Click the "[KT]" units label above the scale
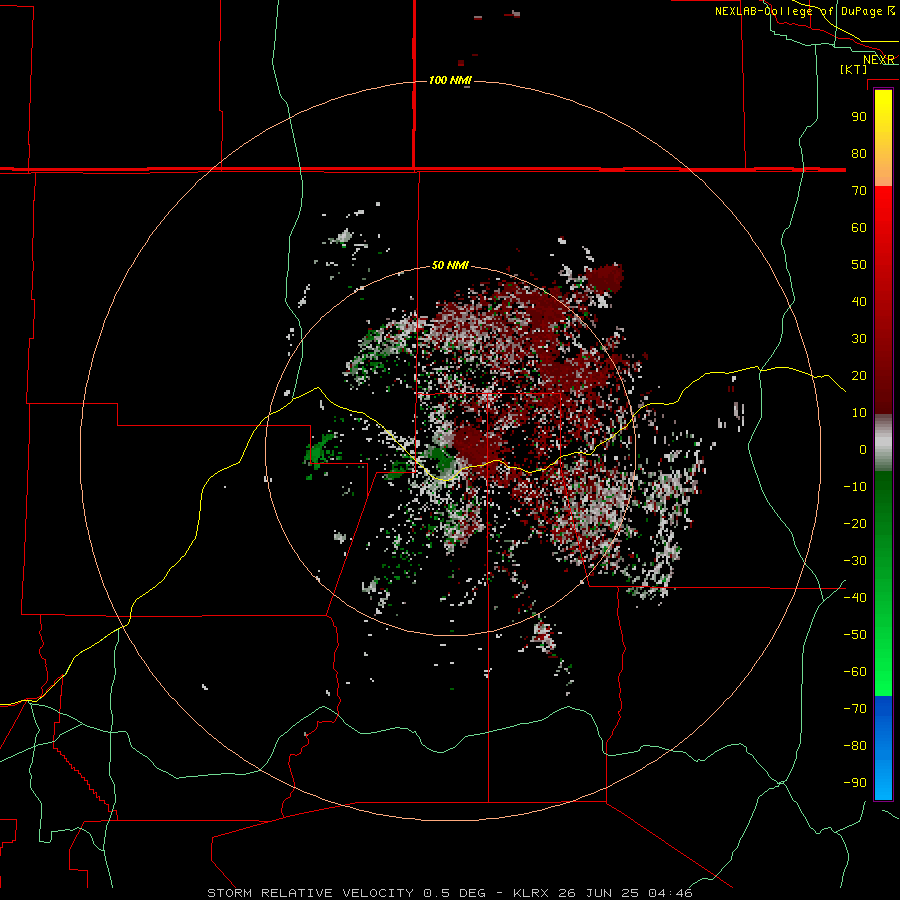 point(854,69)
